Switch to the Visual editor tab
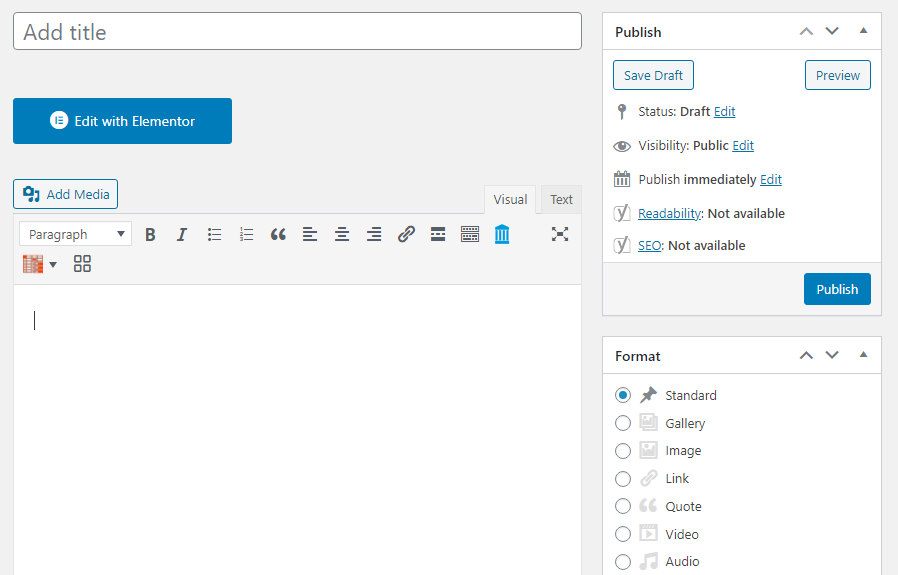This screenshot has width=898, height=575. point(510,199)
